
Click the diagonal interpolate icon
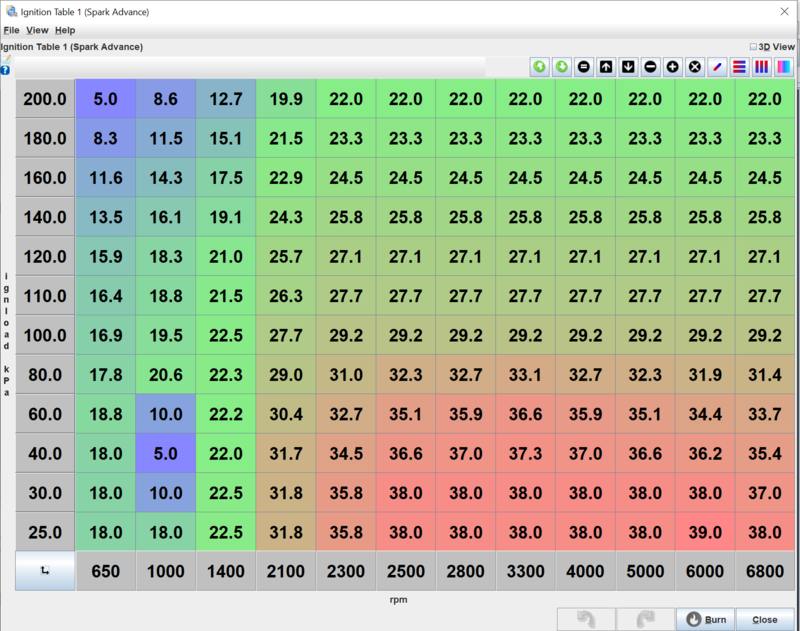pos(716,67)
